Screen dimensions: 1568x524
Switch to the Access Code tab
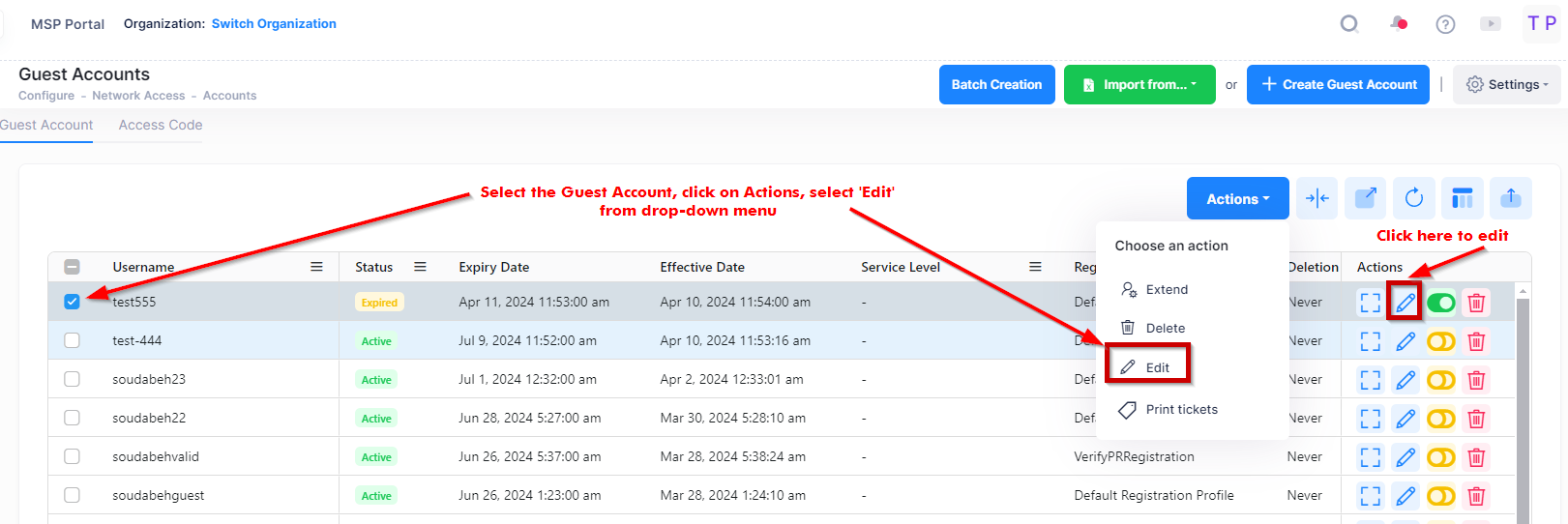[x=161, y=125]
